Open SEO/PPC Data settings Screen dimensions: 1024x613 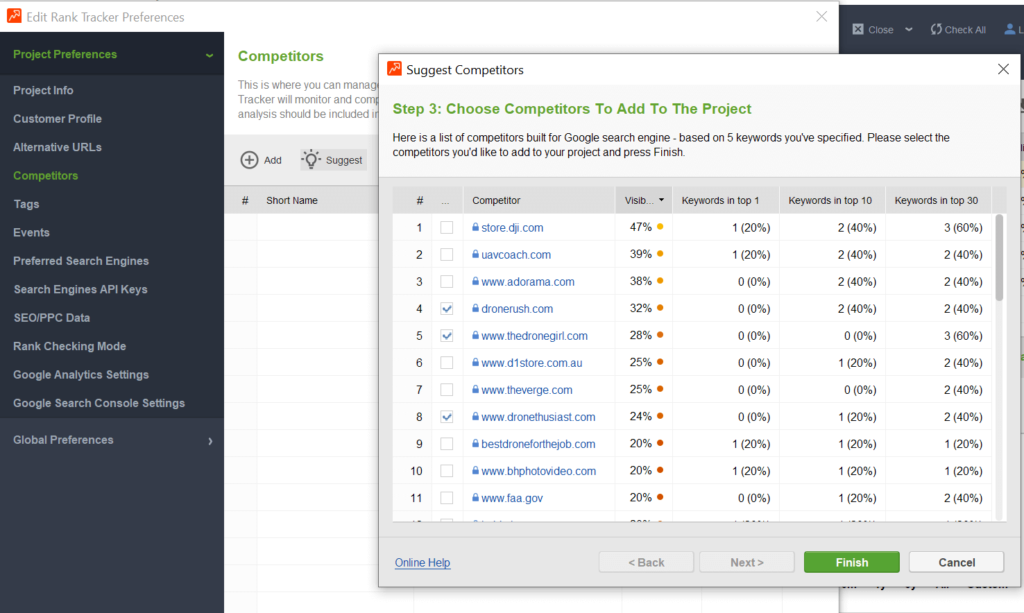[52, 318]
